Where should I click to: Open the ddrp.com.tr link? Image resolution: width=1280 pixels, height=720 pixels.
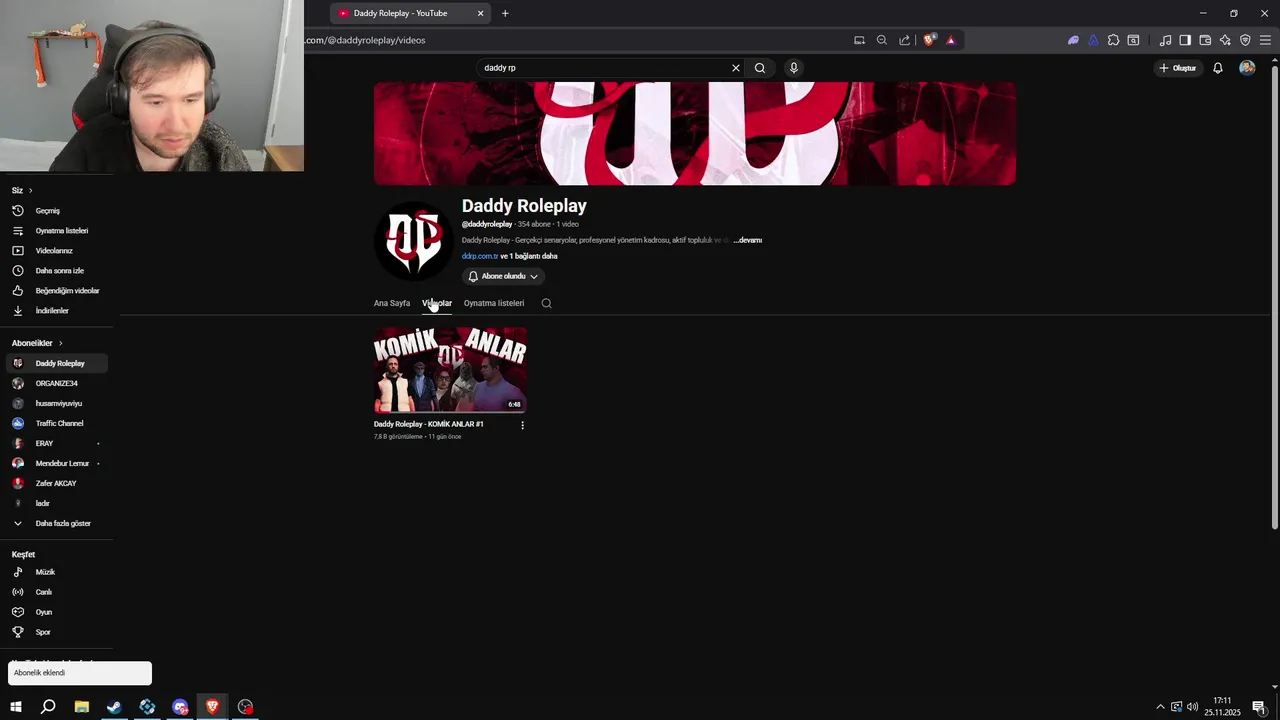point(480,256)
